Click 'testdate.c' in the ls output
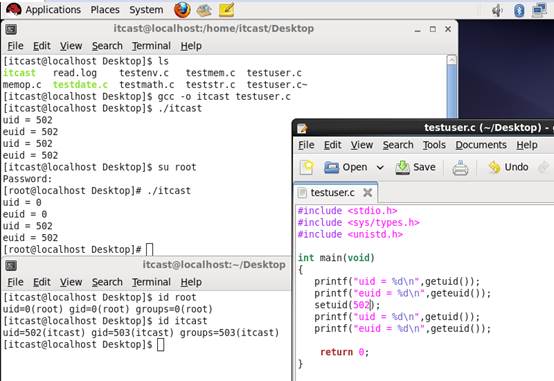 80,85
